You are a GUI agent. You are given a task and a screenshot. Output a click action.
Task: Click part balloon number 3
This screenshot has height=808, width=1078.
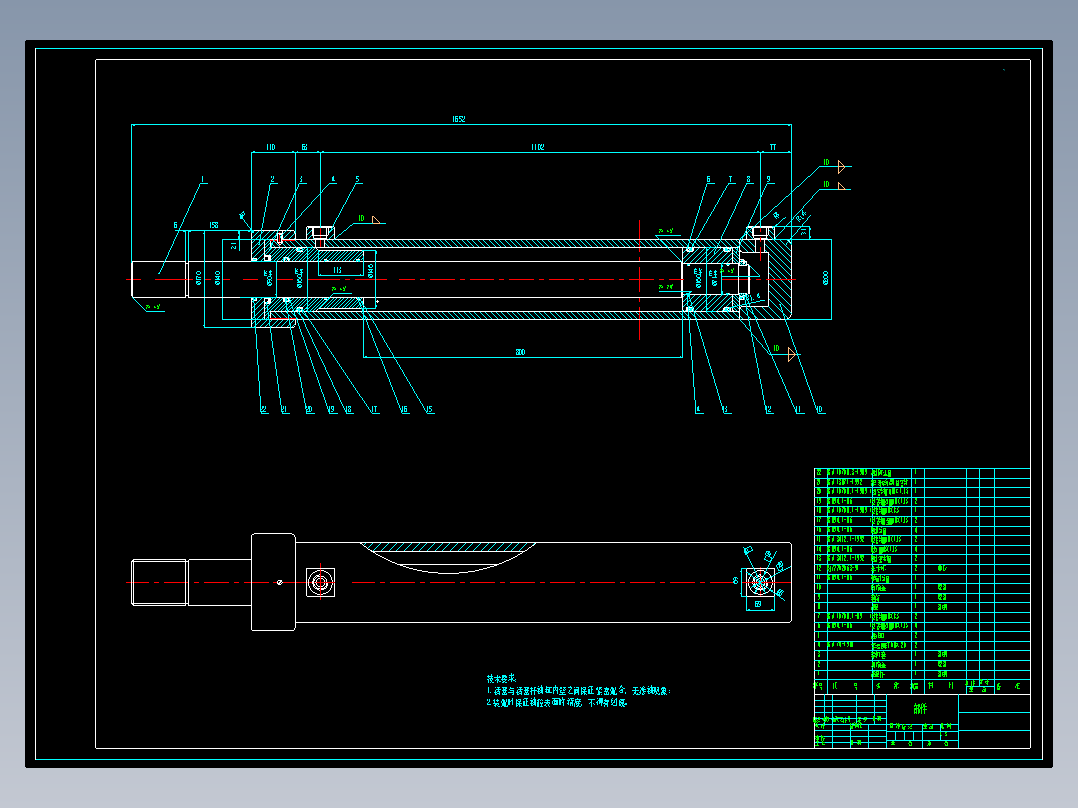(300, 179)
